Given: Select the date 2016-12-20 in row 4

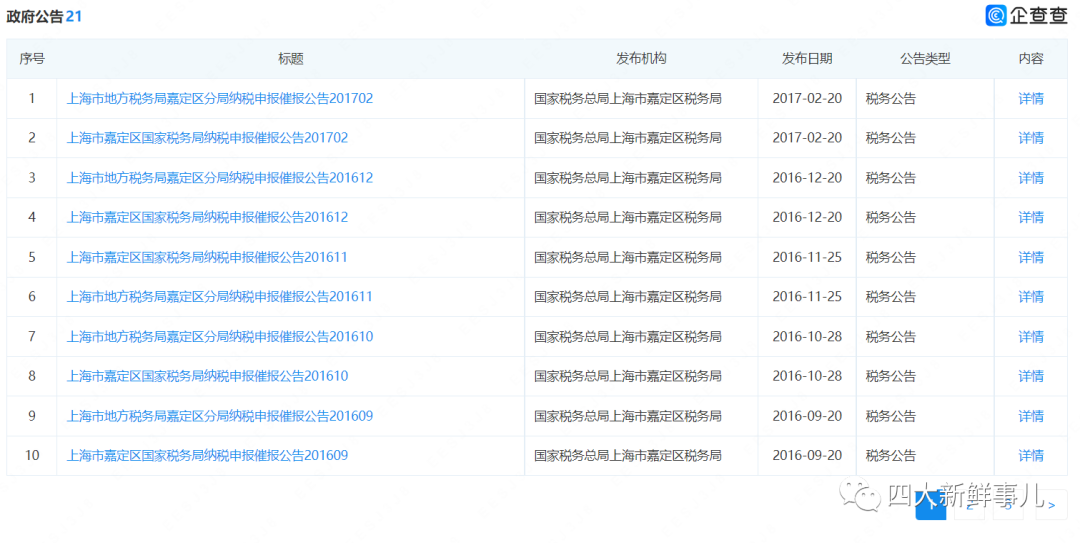Looking at the screenshot, I should click(x=807, y=217).
